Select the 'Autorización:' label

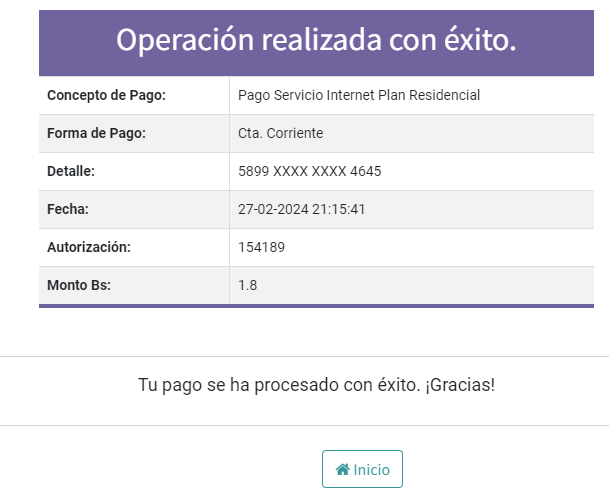(89, 247)
